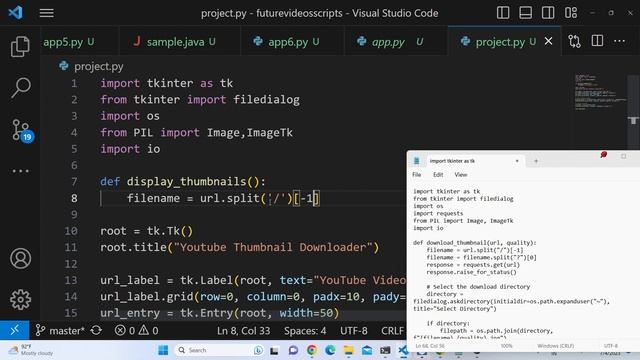Switch to sample.java tab
The width and height of the screenshot is (640, 360).
[x=180, y=42]
